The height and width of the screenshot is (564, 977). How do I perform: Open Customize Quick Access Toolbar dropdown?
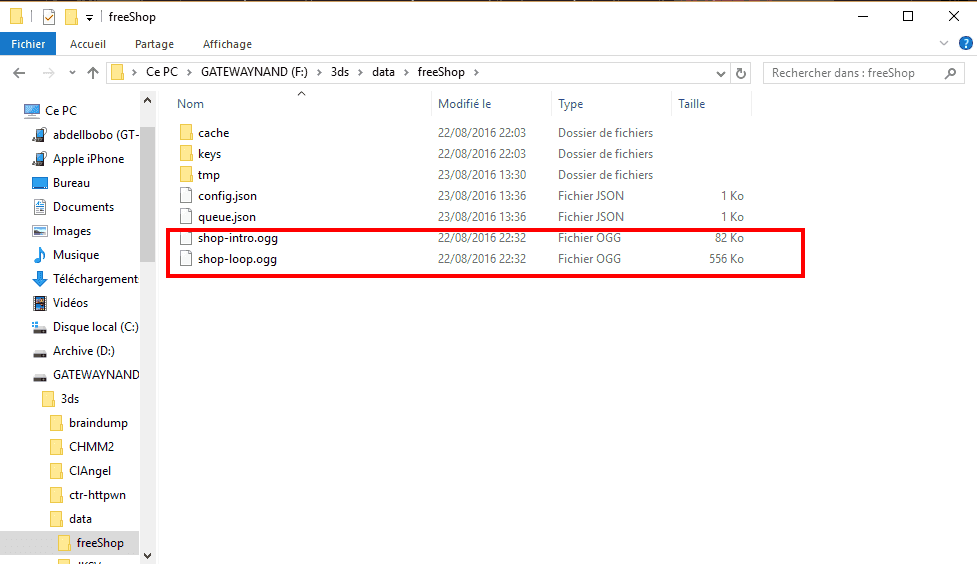coord(89,17)
